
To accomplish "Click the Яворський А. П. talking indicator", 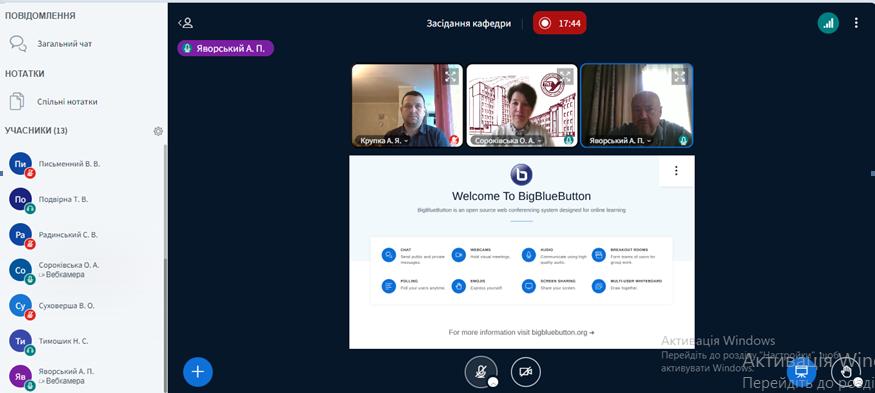I will pyautogui.click(x=225, y=49).
